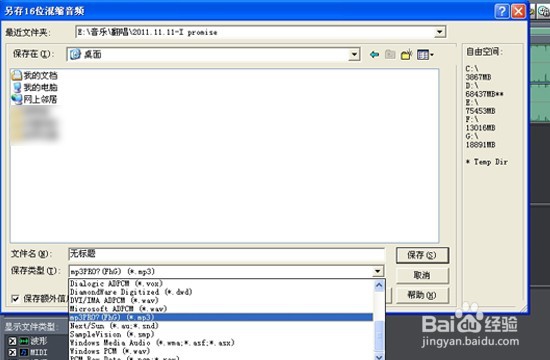Select Windows Media Audio format
The width and height of the screenshot is (550, 360).
221,342
